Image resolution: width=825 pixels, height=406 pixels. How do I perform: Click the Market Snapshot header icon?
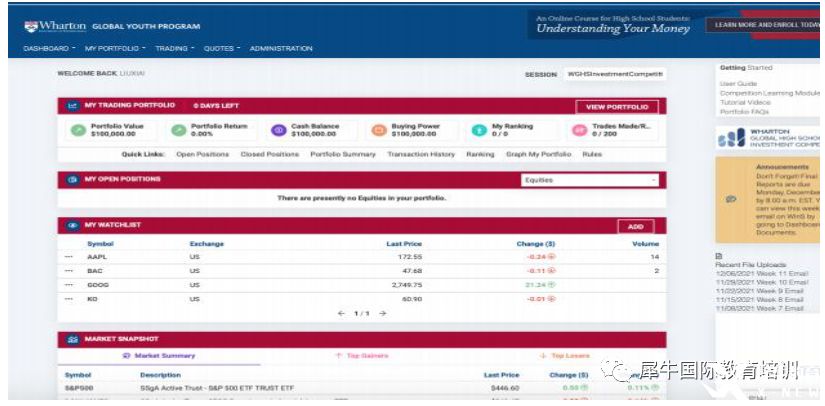coord(73,339)
